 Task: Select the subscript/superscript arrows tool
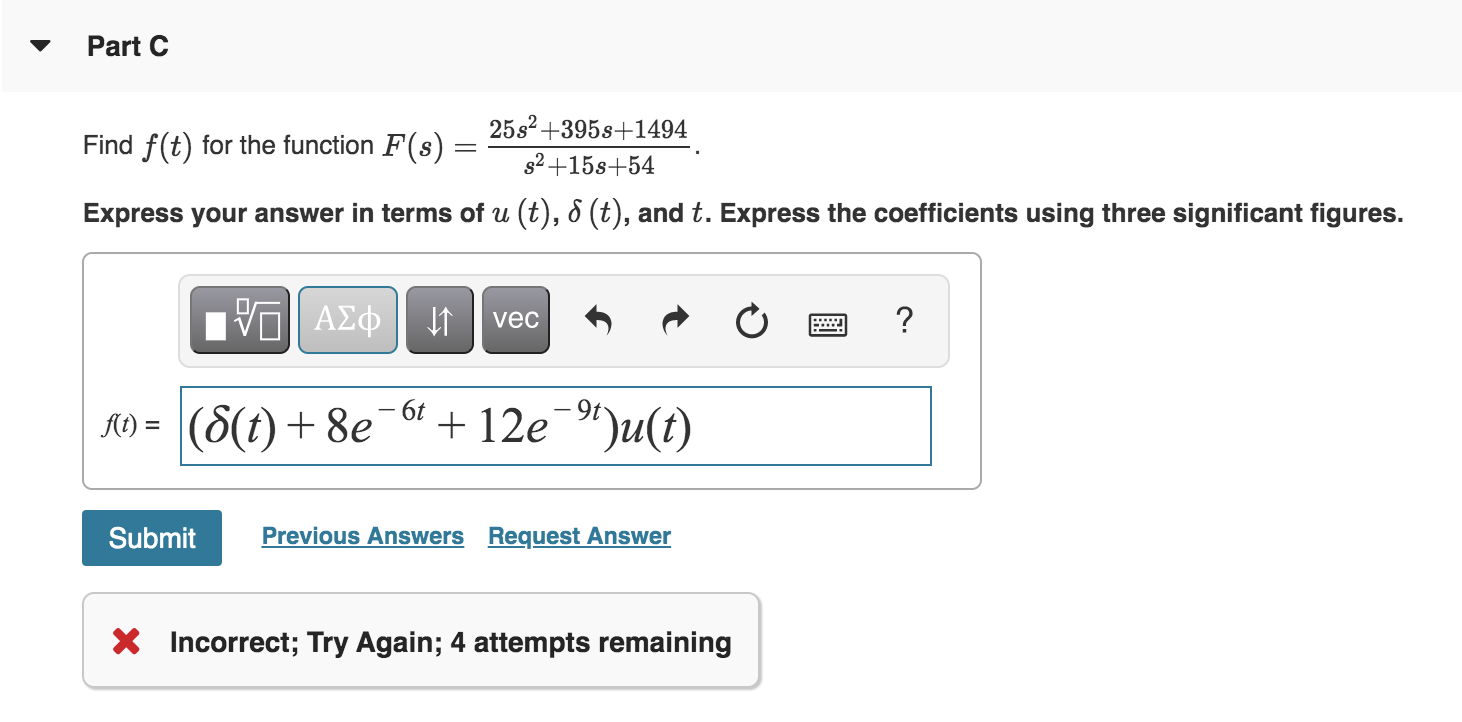point(440,319)
